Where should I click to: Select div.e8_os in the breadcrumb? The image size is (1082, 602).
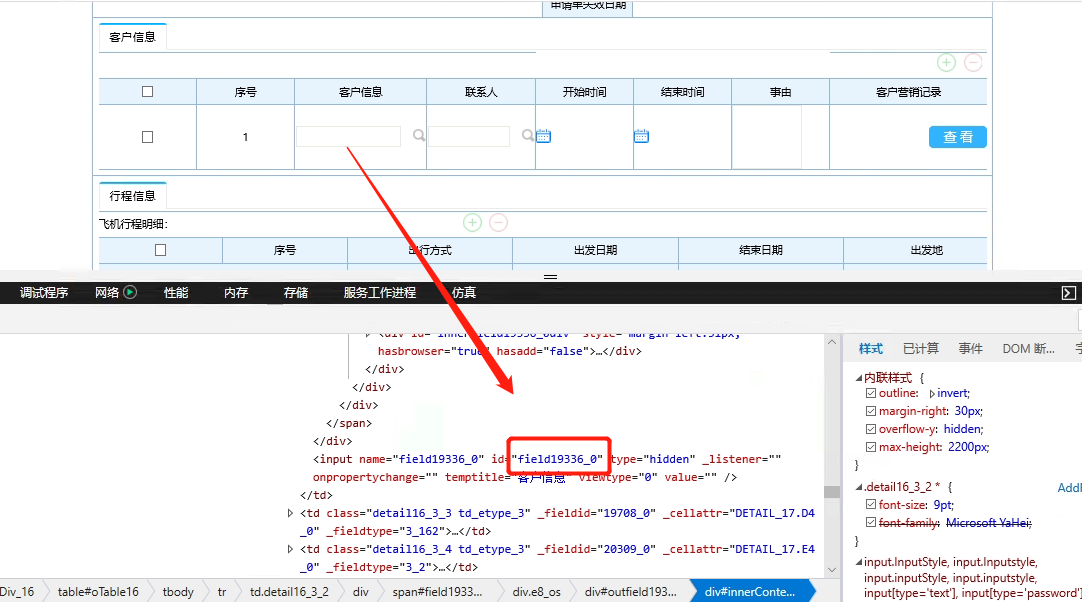pyautogui.click(x=537, y=592)
